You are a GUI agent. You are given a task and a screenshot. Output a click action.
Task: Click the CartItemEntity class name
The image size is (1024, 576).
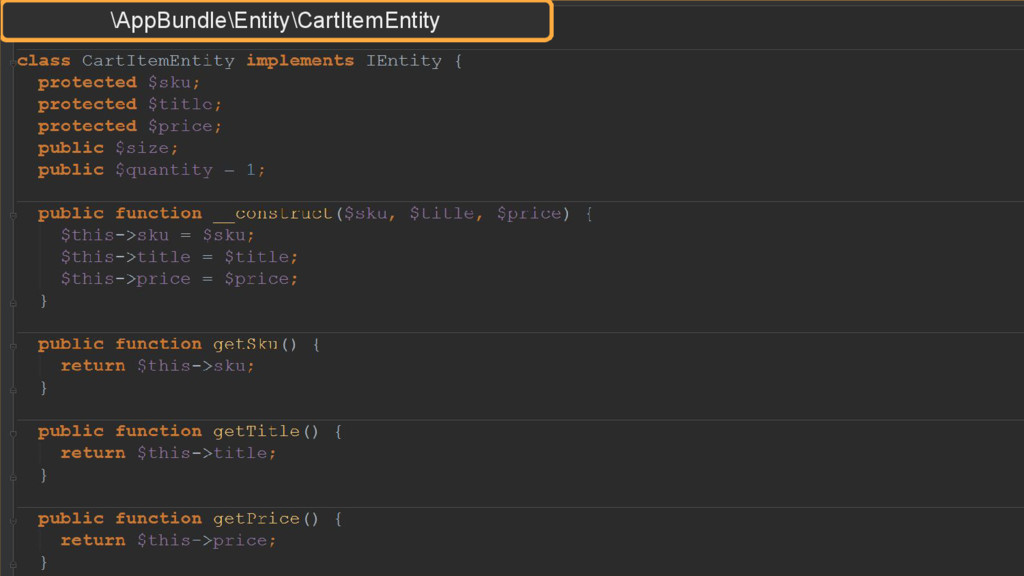(x=158, y=61)
